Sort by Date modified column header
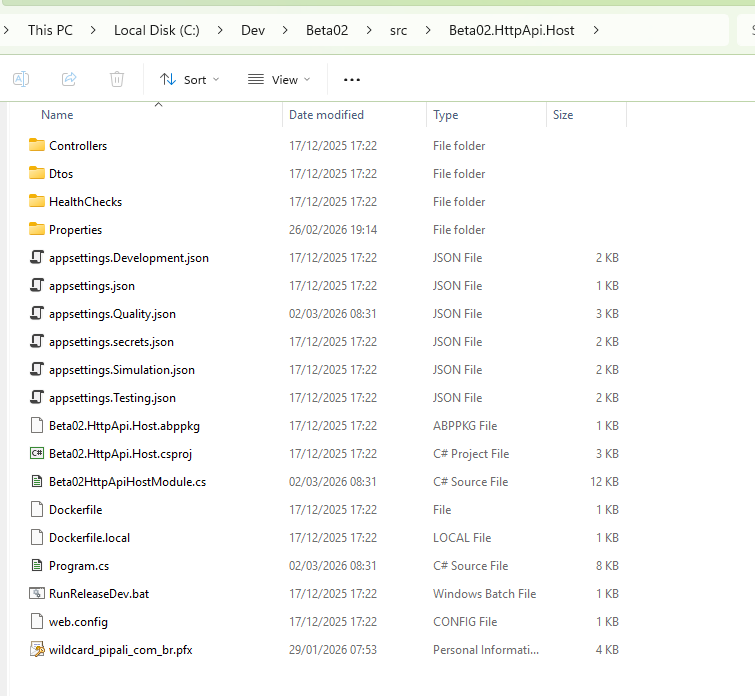 326,115
